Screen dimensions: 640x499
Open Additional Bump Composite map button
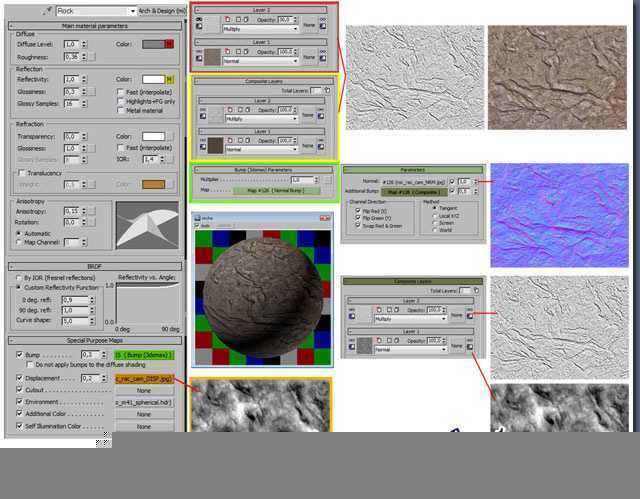coord(414,192)
